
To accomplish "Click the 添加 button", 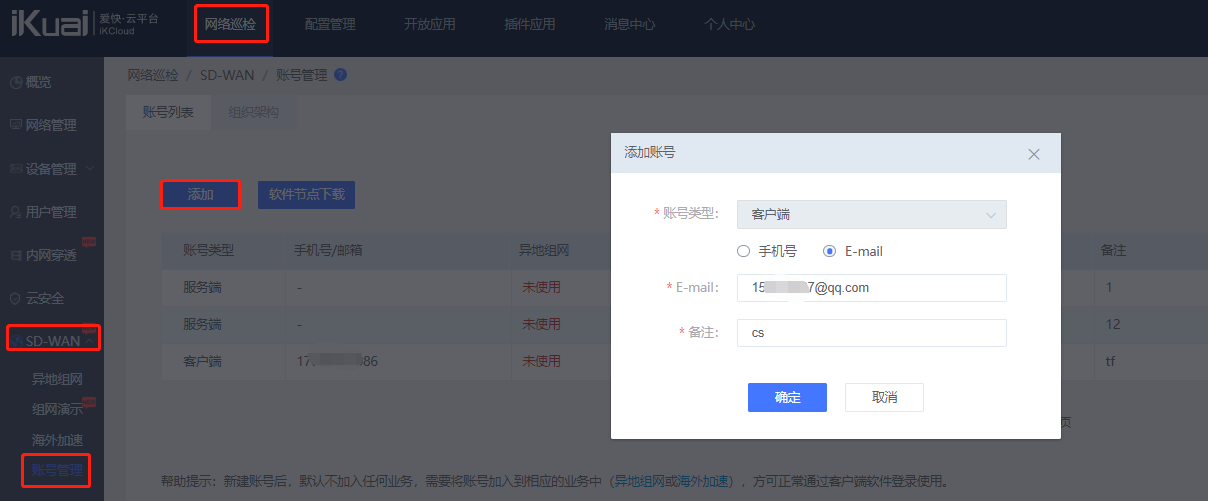I will point(200,194).
